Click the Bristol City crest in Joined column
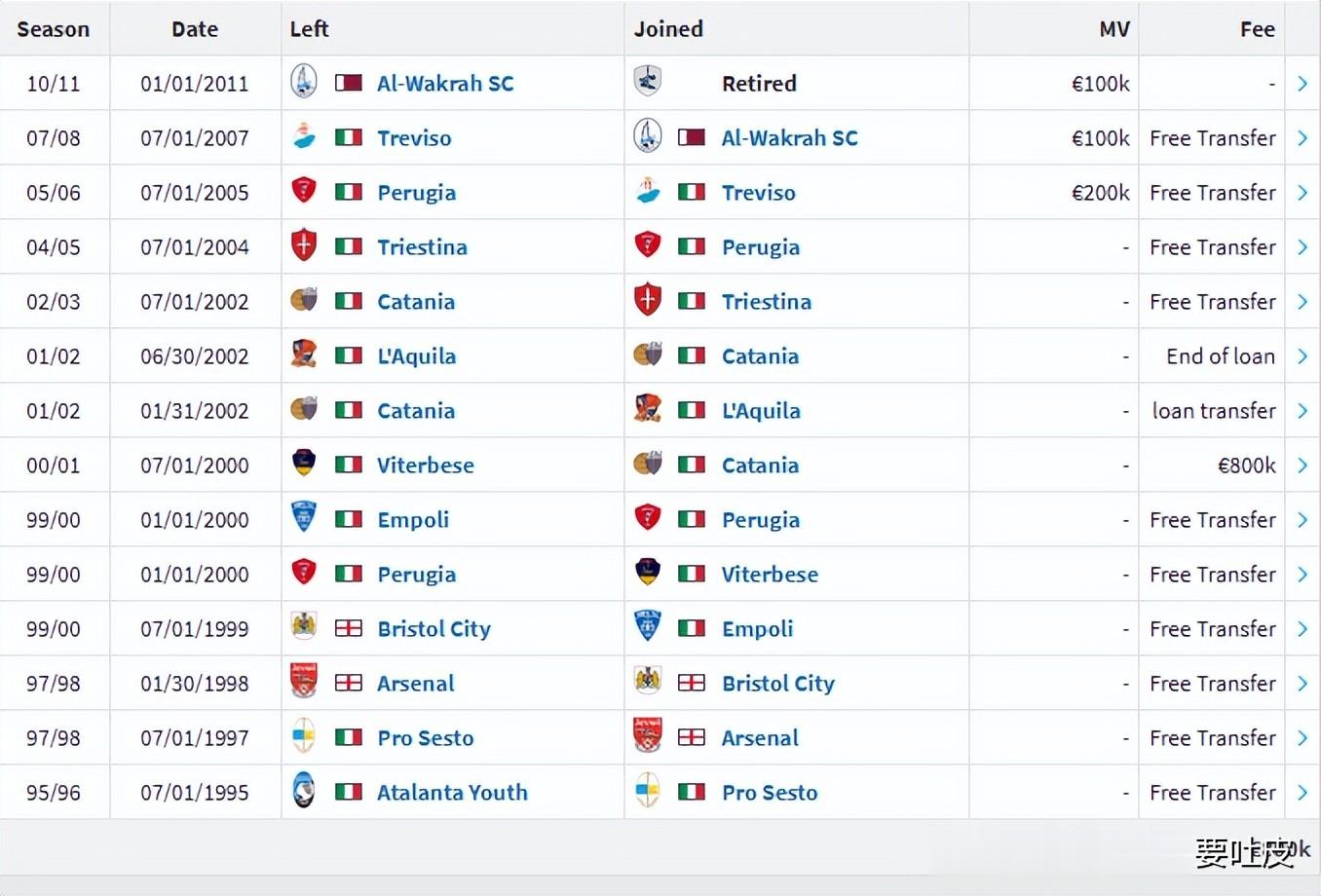1321x896 pixels. tap(648, 683)
